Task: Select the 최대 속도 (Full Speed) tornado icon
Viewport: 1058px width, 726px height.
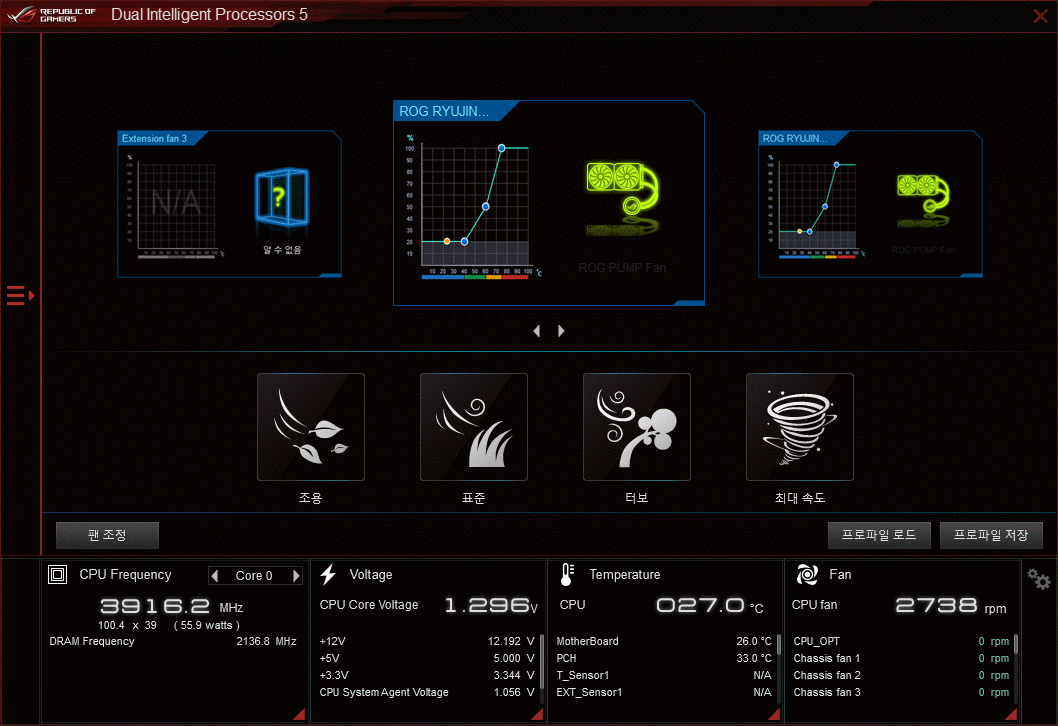Action: [800, 427]
